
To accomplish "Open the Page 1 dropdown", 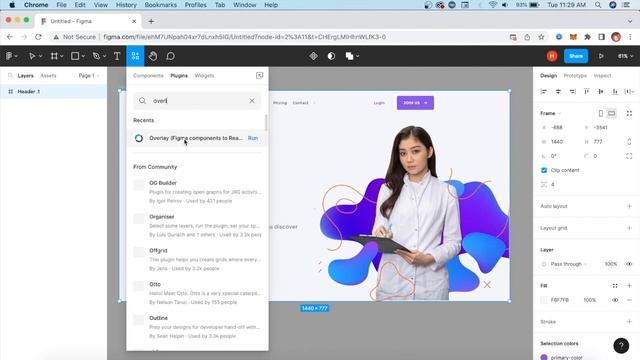I will coord(89,76).
